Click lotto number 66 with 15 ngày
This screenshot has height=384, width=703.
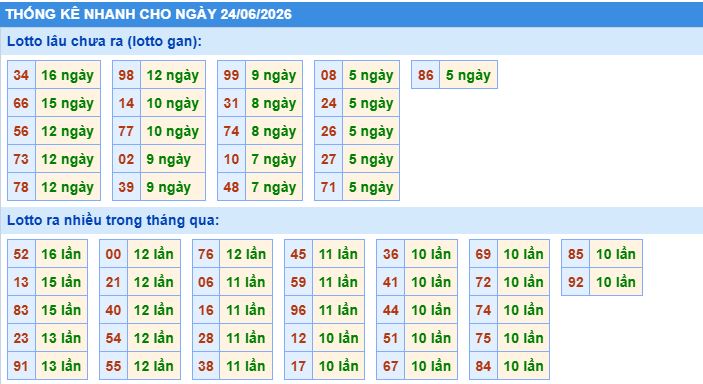(x=21, y=103)
